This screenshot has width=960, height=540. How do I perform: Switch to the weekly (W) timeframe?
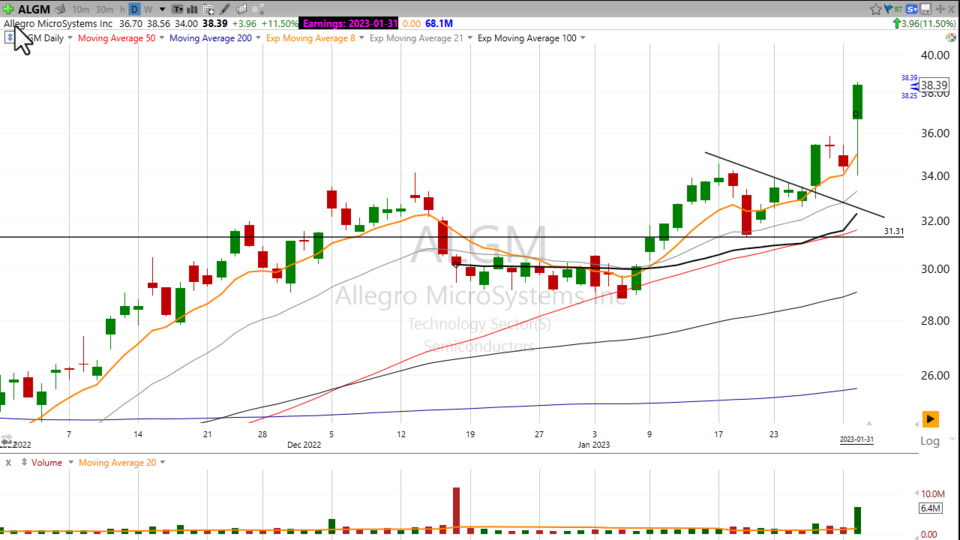click(x=148, y=9)
